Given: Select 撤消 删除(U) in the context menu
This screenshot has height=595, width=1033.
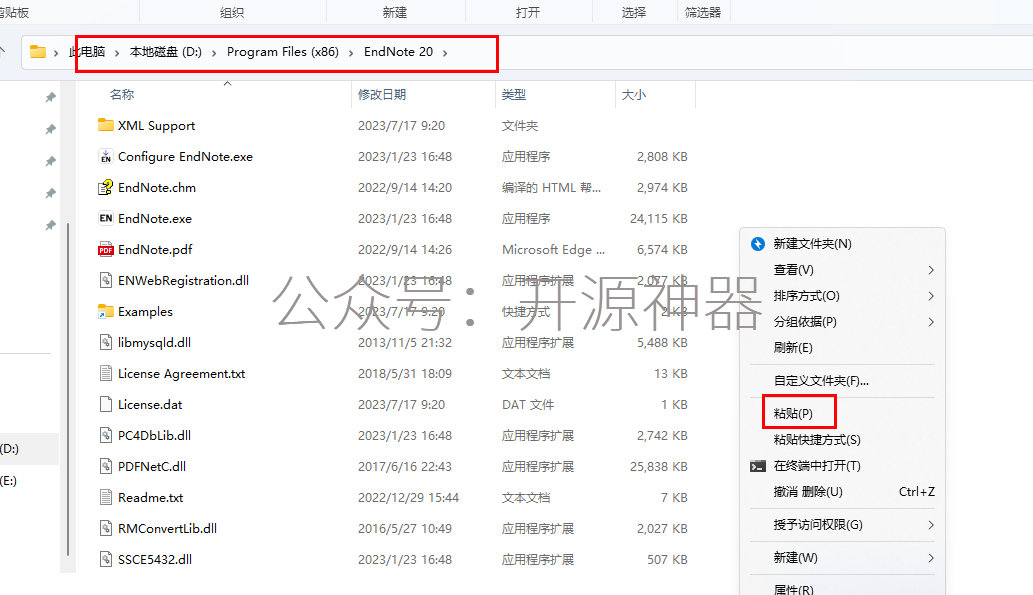Looking at the screenshot, I should click(808, 492).
